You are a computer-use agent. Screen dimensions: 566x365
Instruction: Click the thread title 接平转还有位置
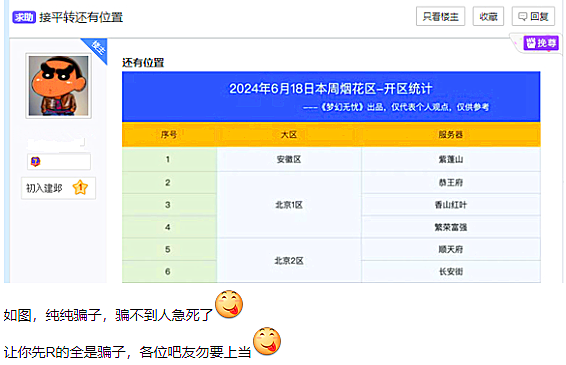pos(81,17)
